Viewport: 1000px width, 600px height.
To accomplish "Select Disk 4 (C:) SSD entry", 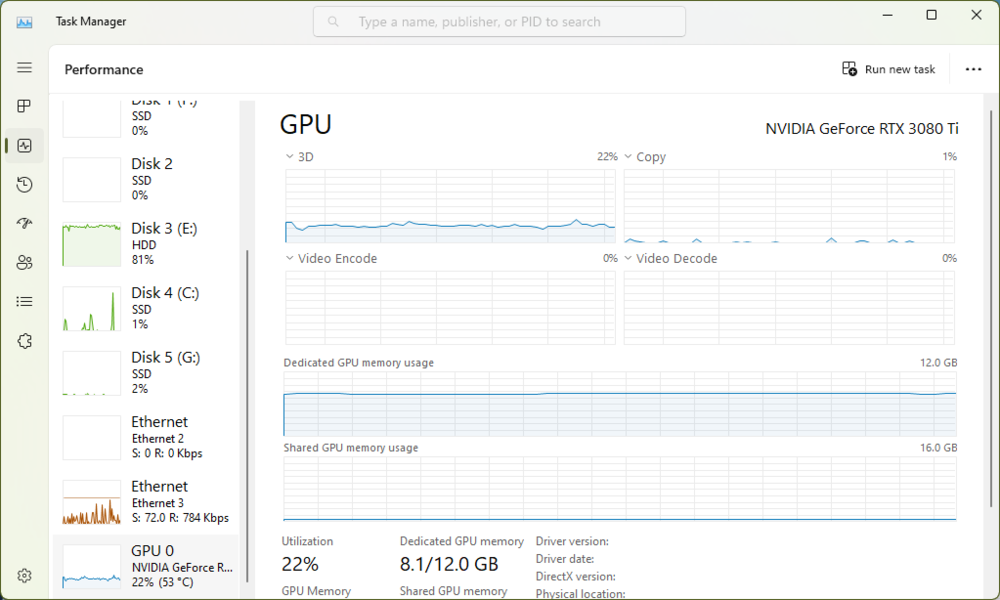I will point(146,308).
